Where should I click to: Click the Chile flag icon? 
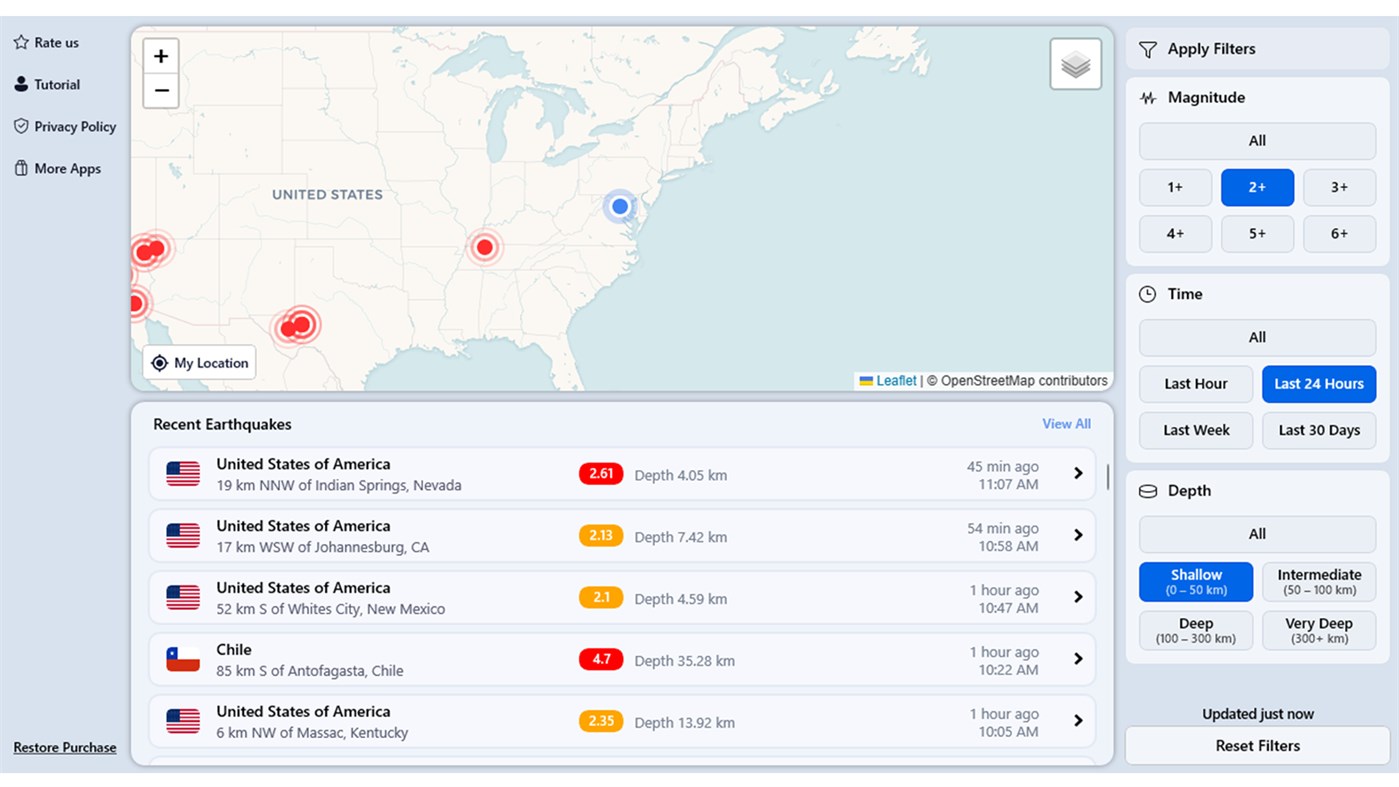[x=183, y=659]
